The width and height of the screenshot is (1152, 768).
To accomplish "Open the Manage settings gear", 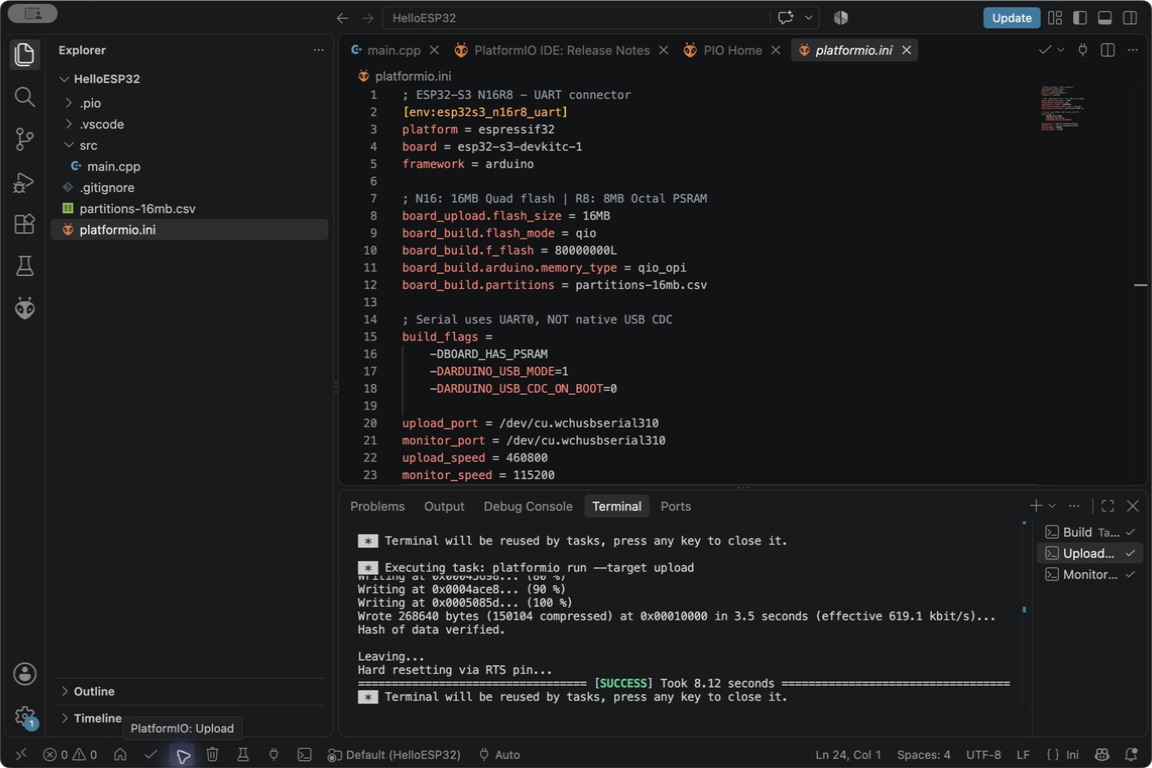I will pyautogui.click(x=24, y=716).
